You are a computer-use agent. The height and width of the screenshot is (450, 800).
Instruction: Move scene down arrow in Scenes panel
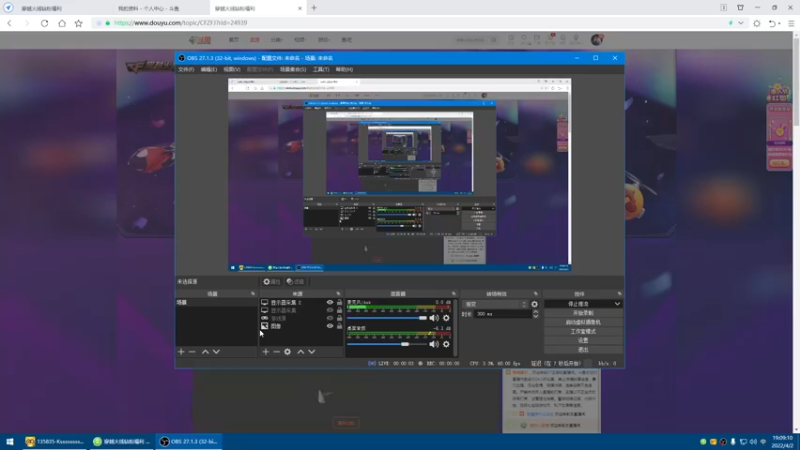[216, 352]
